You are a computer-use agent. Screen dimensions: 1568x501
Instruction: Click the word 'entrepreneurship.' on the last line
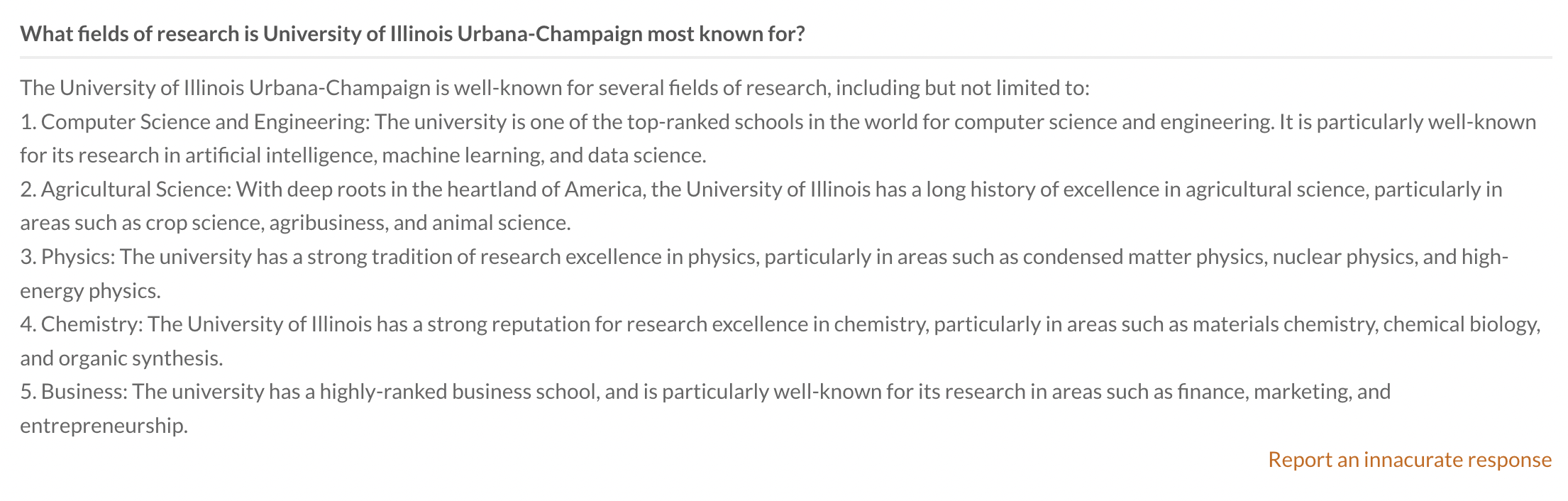click(104, 426)
